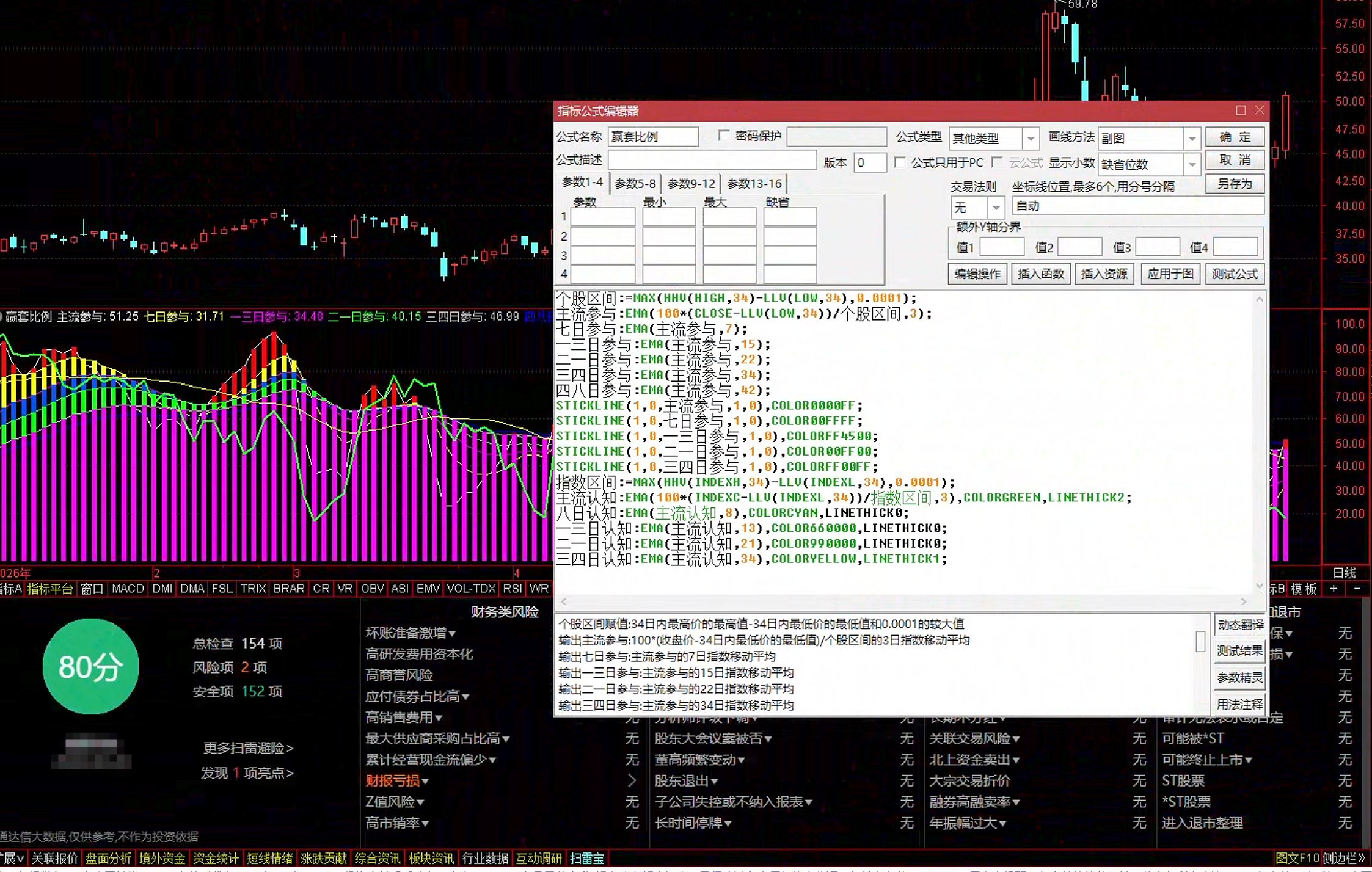Check the 云公式 checkbox
1372x872 pixels.
(x=997, y=162)
